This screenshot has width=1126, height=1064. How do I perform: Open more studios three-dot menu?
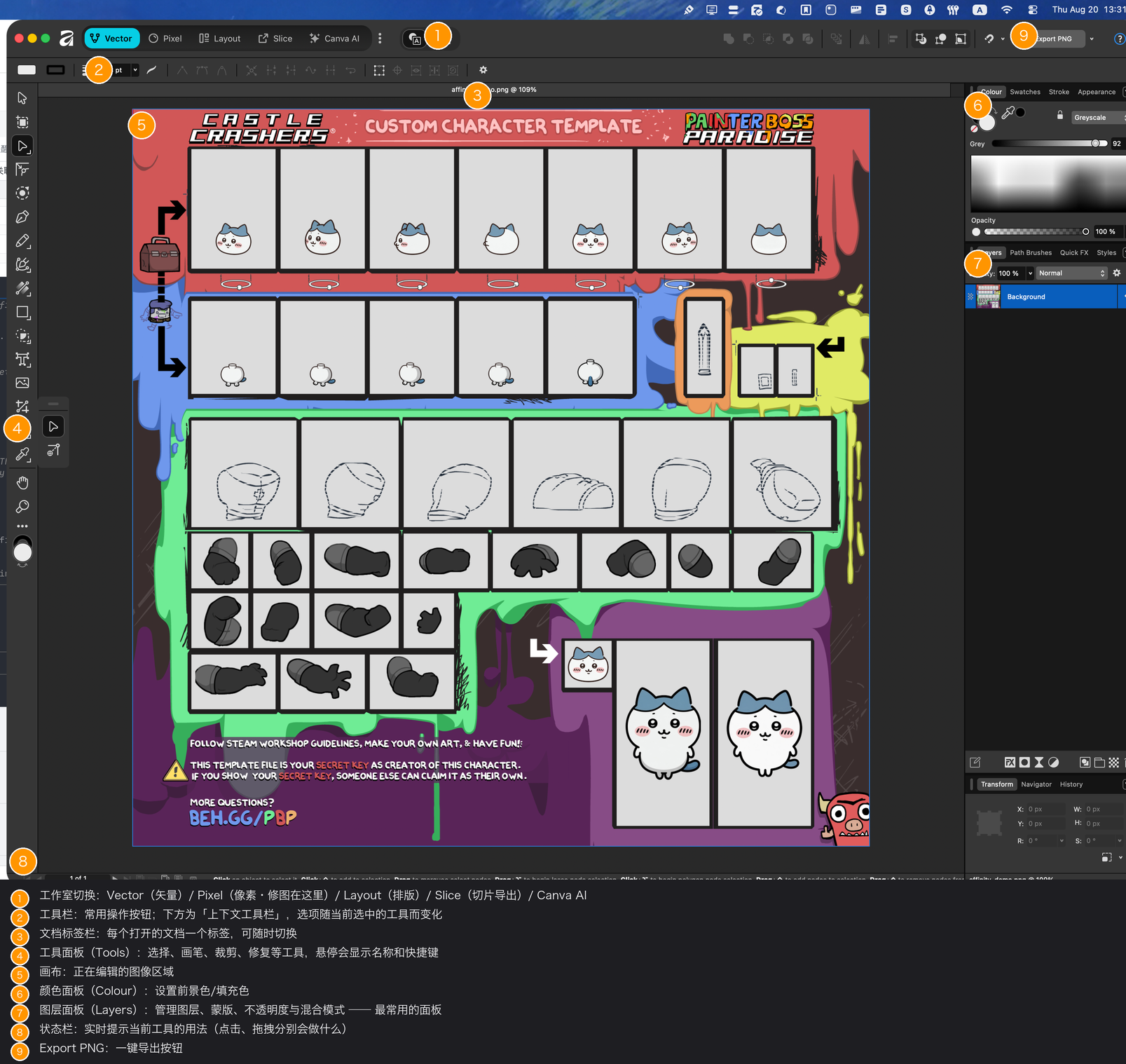(x=380, y=39)
